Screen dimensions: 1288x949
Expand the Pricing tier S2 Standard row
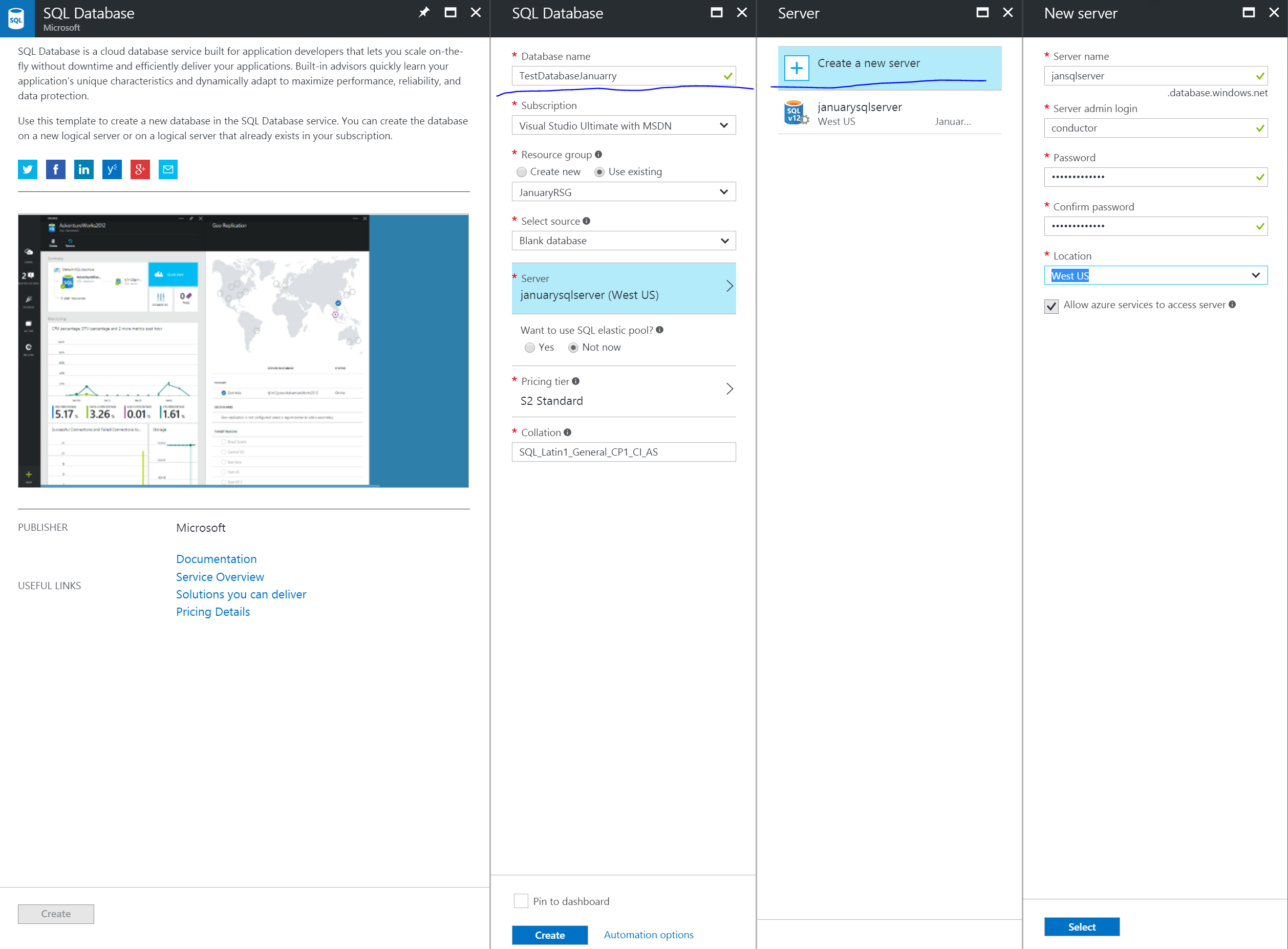624,391
